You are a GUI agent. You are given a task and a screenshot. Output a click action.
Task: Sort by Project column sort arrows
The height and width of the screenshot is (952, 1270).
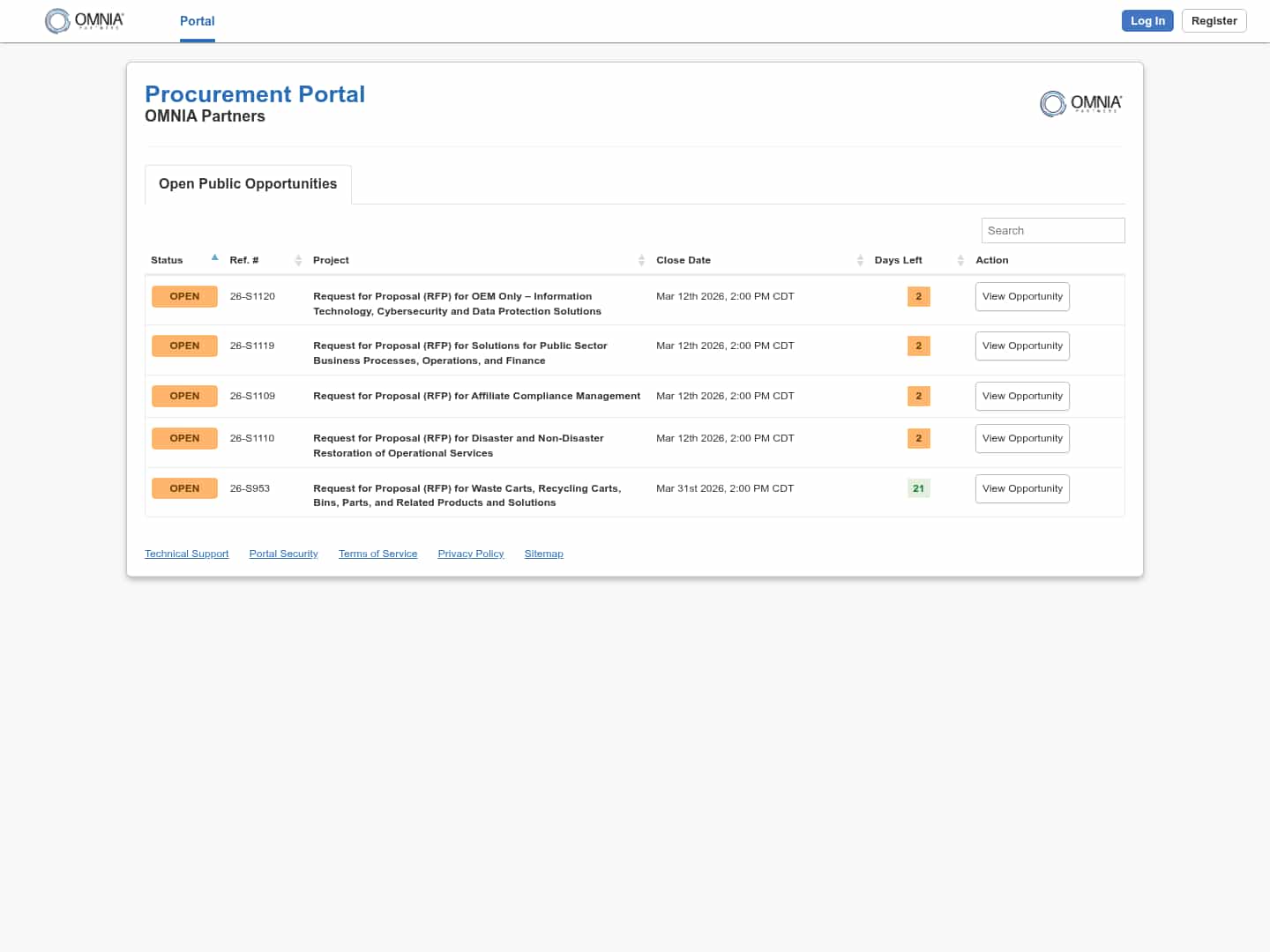[x=641, y=260]
